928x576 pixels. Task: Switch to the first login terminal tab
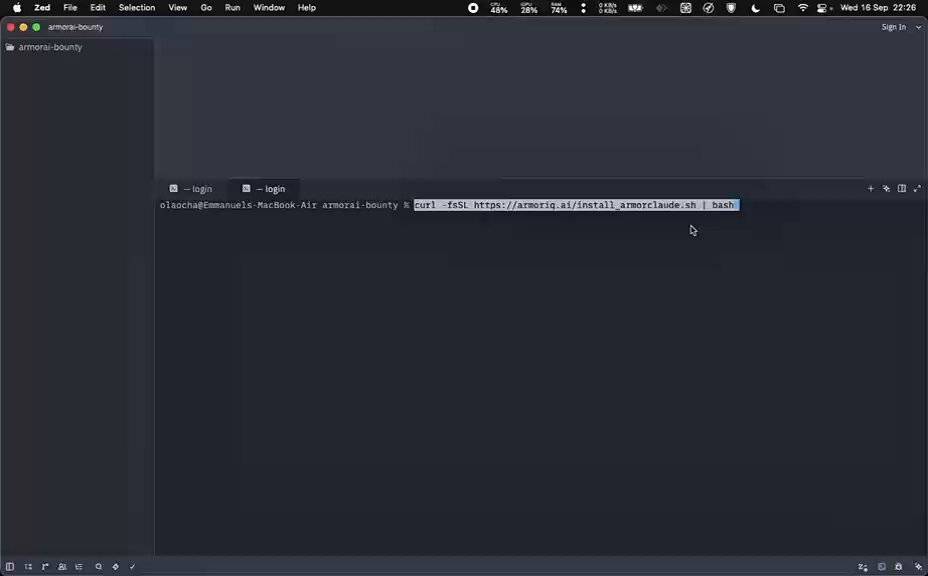point(191,189)
